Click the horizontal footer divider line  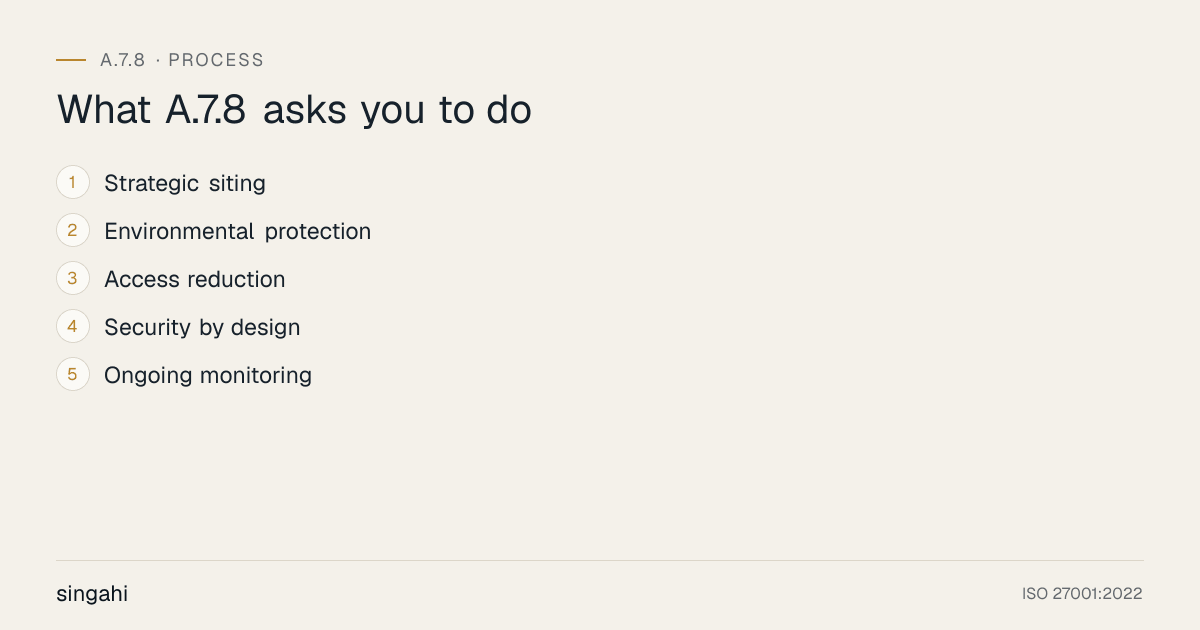(600, 560)
